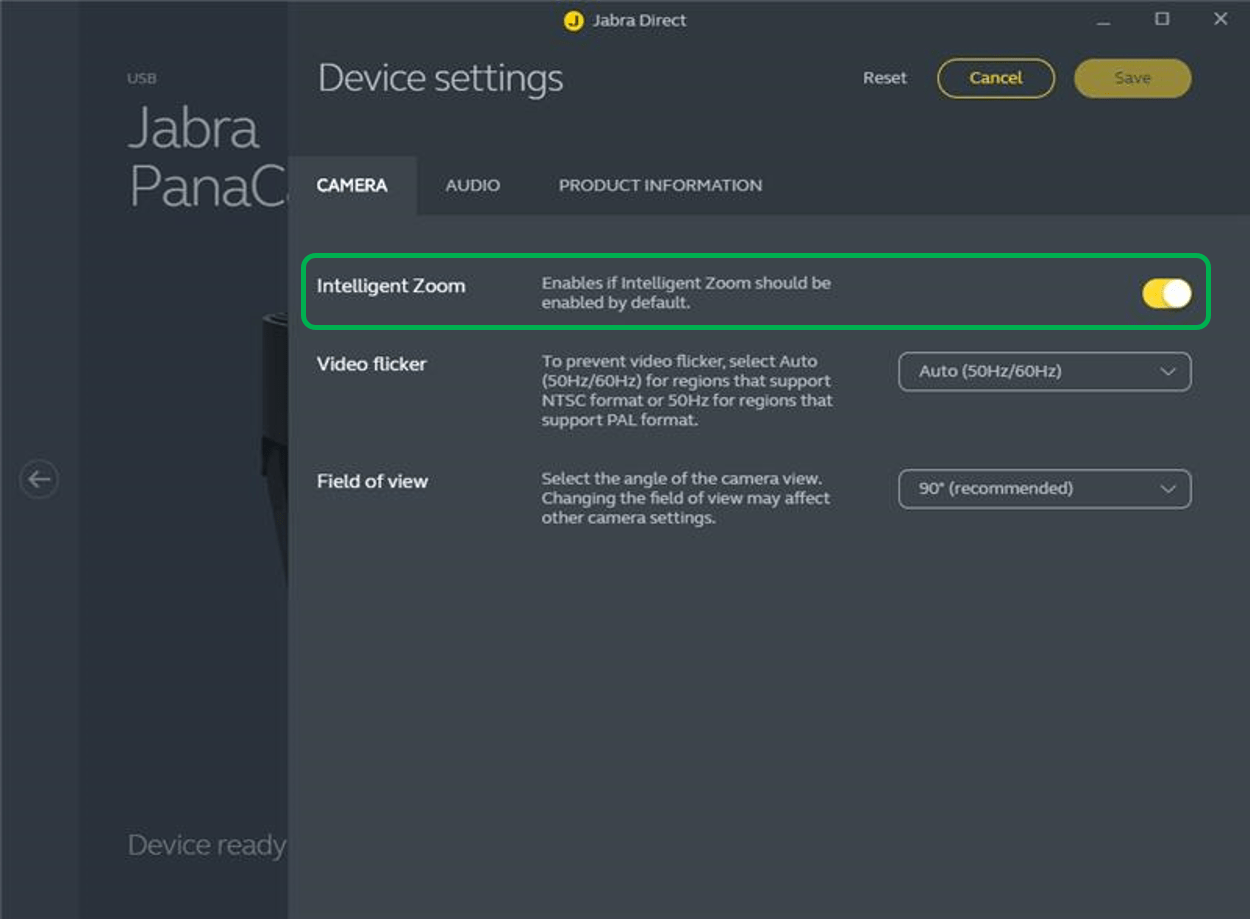Switch to the PRODUCT INFORMATION tab
Image resolution: width=1250 pixels, height=919 pixels.
click(x=660, y=185)
